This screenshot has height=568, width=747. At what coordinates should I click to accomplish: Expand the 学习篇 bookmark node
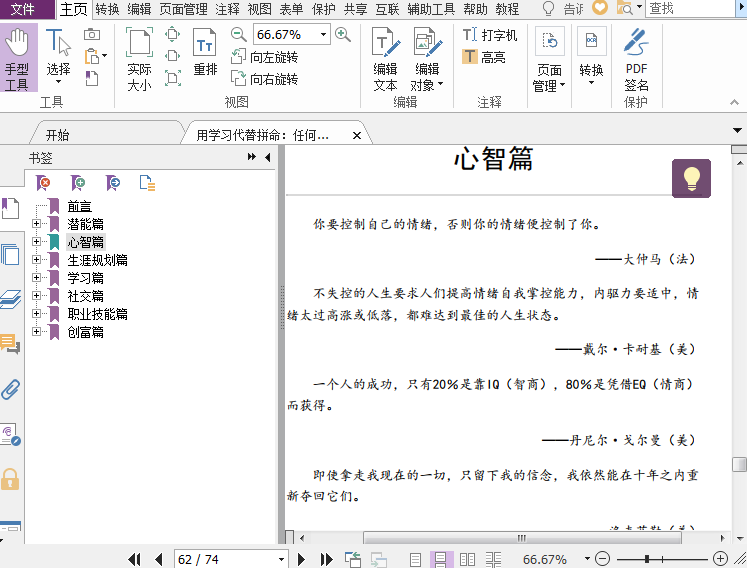click(x=36, y=277)
